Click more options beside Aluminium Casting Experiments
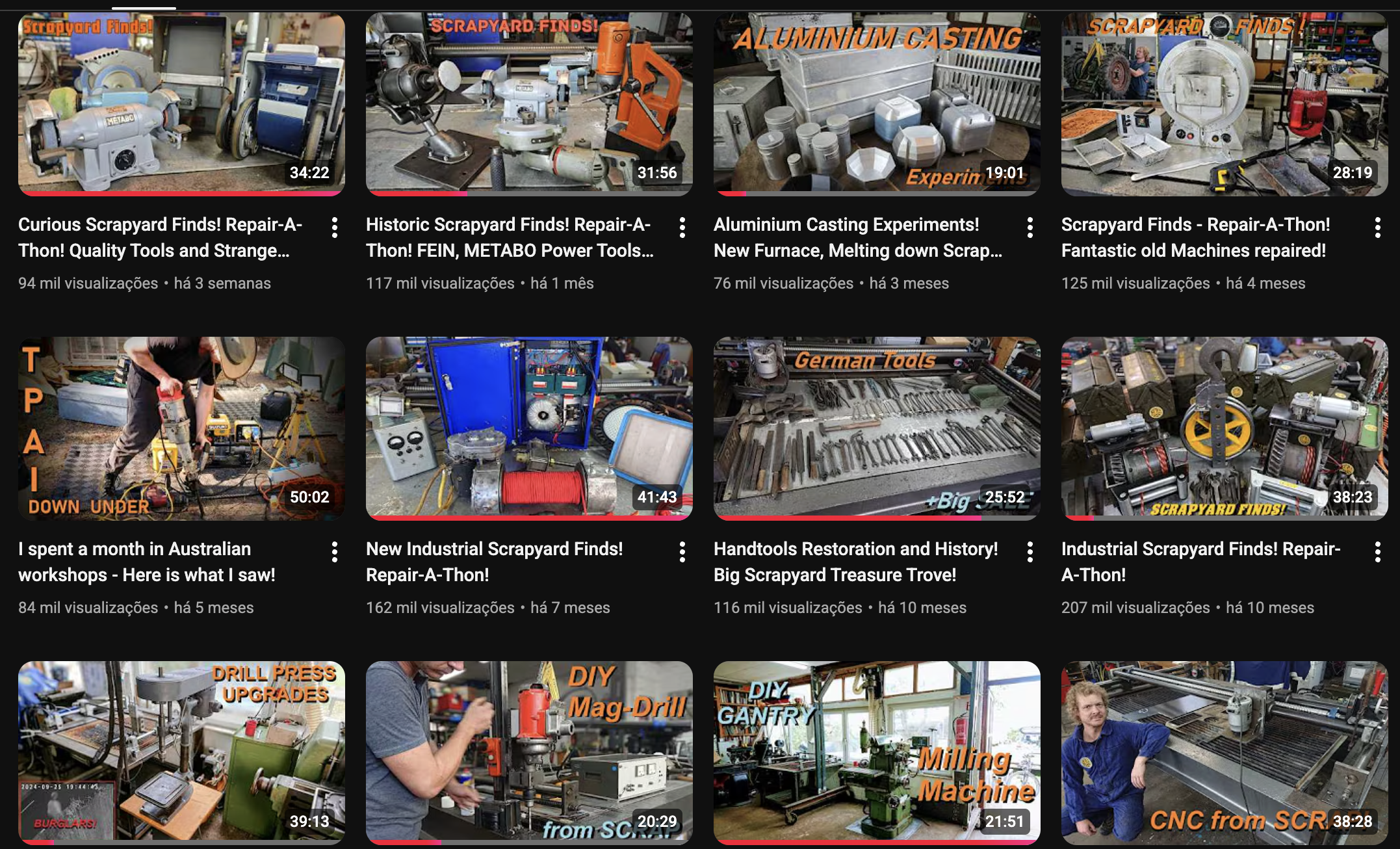1400x849 pixels. click(1030, 228)
